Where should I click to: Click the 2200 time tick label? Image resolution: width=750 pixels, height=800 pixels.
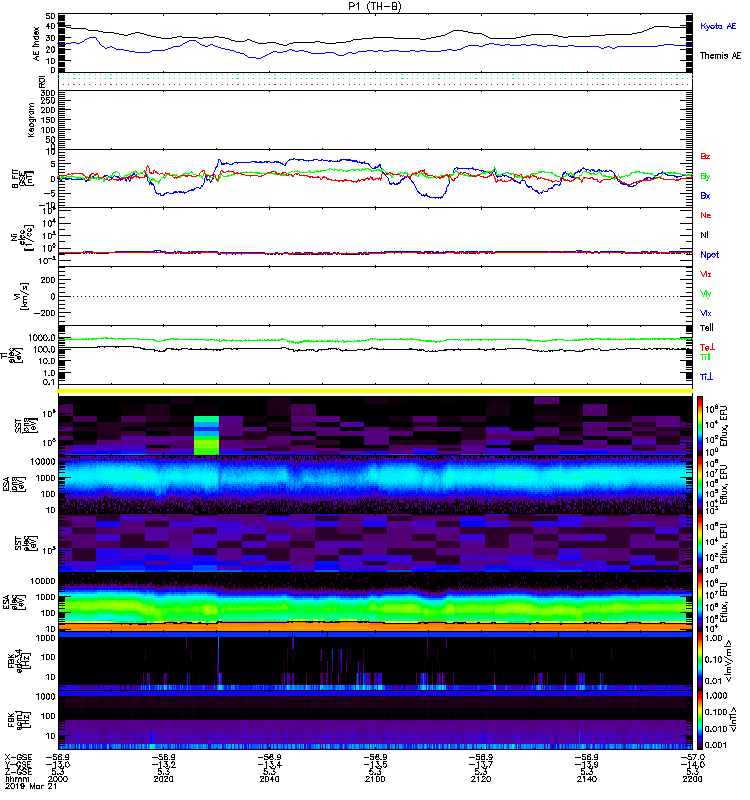tap(692, 779)
